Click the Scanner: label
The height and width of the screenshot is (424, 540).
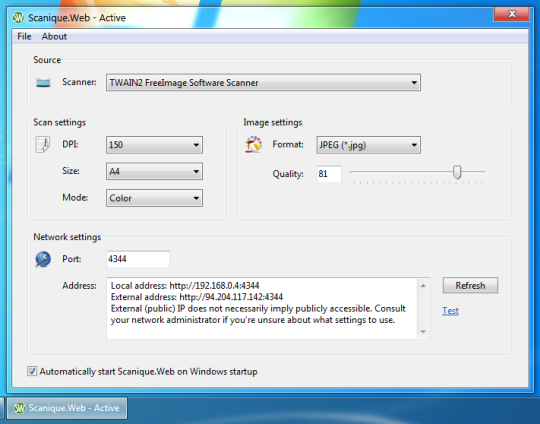tap(79, 82)
